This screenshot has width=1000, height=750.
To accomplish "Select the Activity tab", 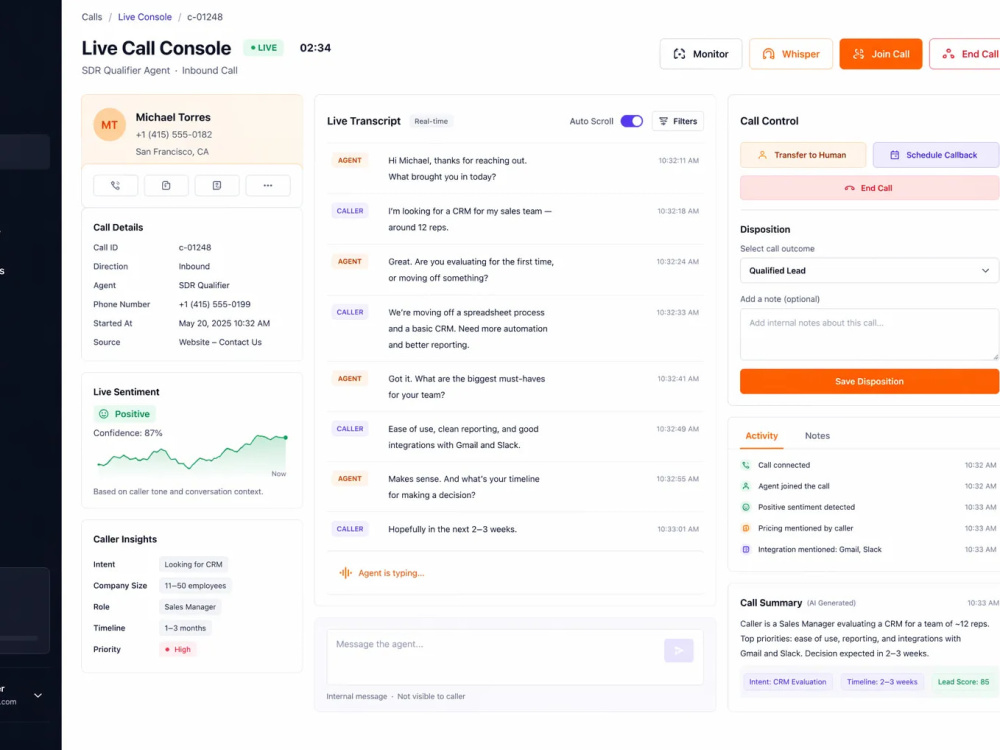I will tap(761, 436).
